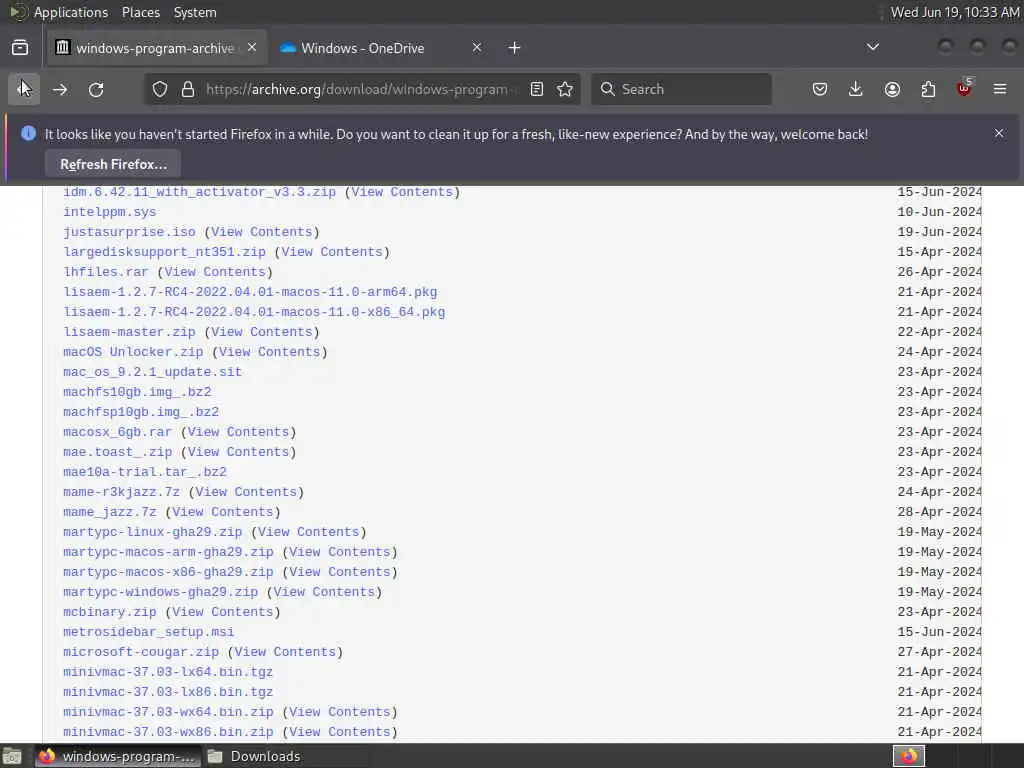View Contents of lisaem-master.zip
The image size is (1024, 768).
pos(261,332)
